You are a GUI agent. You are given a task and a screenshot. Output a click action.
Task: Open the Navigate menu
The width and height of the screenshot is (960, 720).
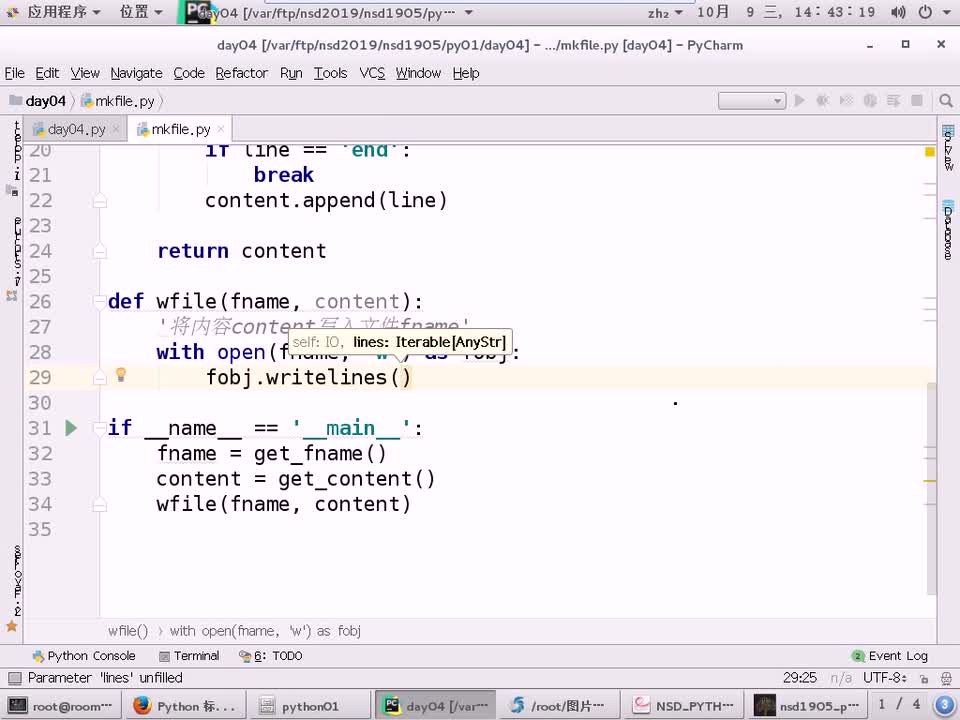coord(137,73)
